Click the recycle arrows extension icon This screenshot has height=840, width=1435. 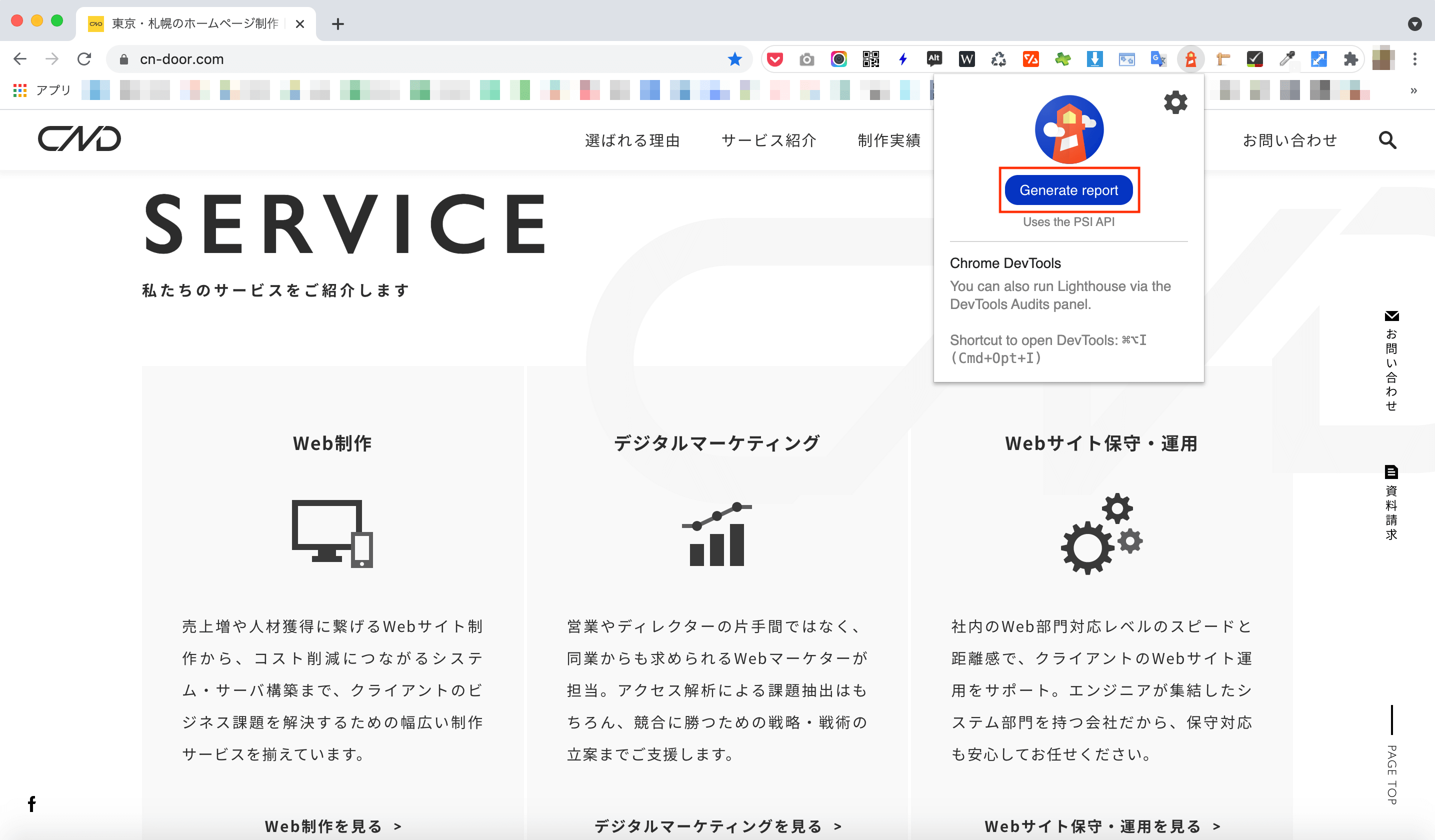(x=998, y=59)
